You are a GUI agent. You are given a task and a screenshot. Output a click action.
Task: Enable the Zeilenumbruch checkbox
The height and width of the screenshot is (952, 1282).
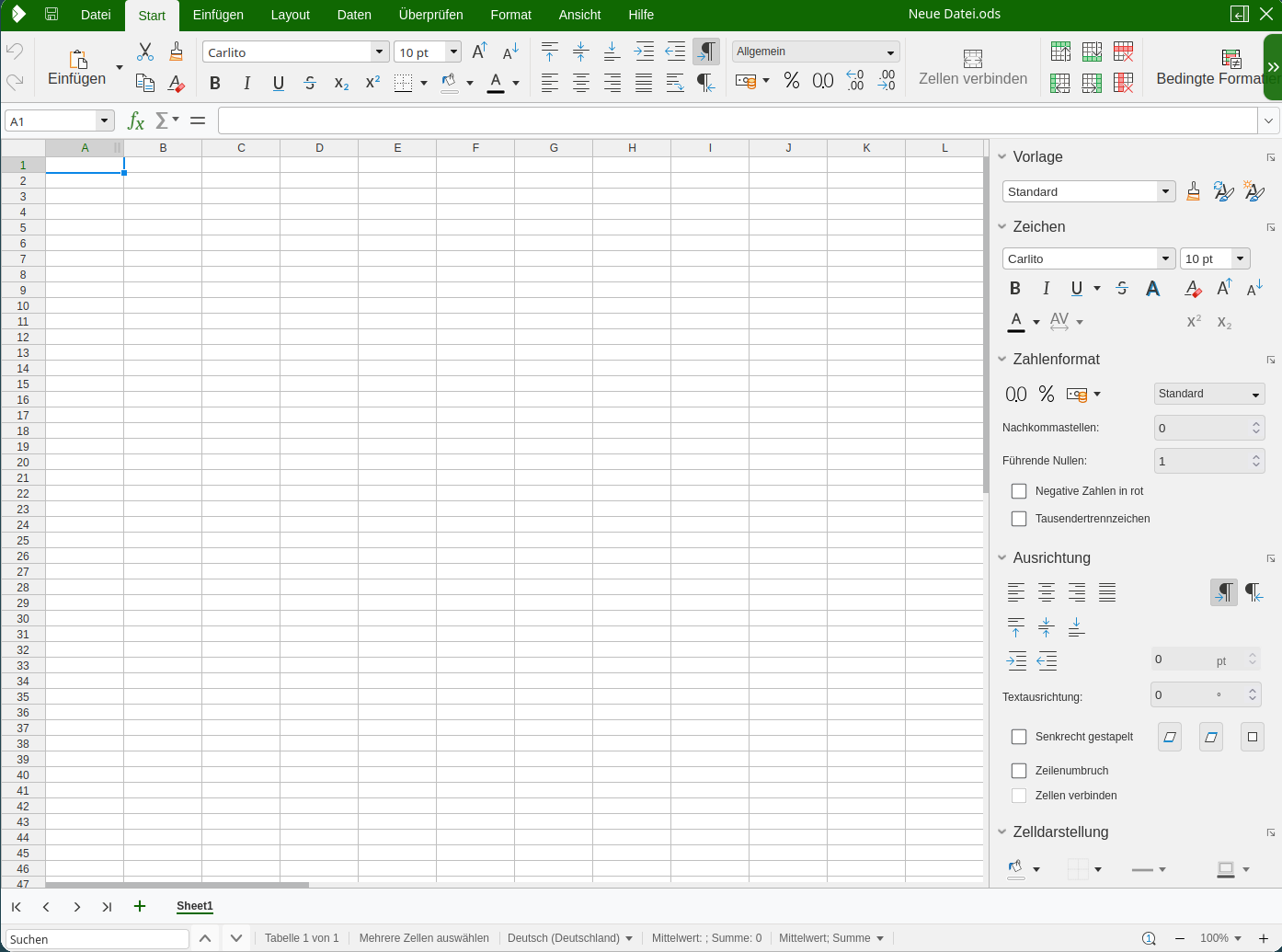[x=1019, y=771]
